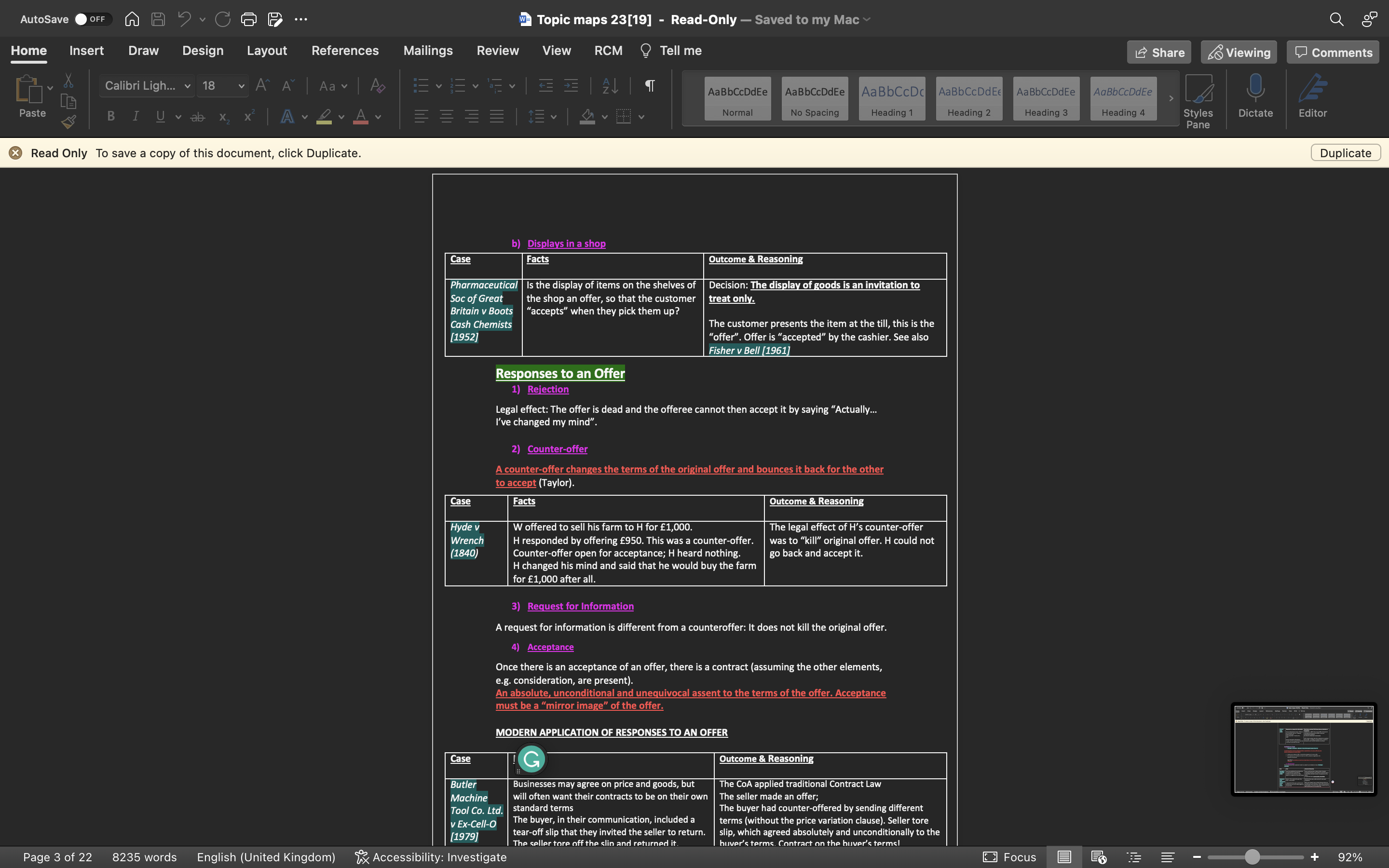
Task: Open the font name dropdown
Action: coord(187,86)
